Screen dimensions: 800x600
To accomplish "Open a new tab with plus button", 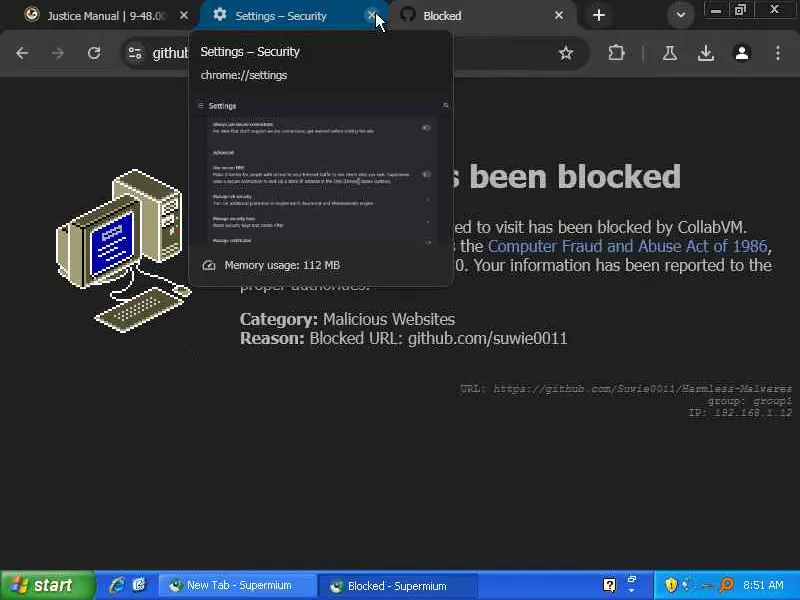I will pyautogui.click(x=599, y=15).
